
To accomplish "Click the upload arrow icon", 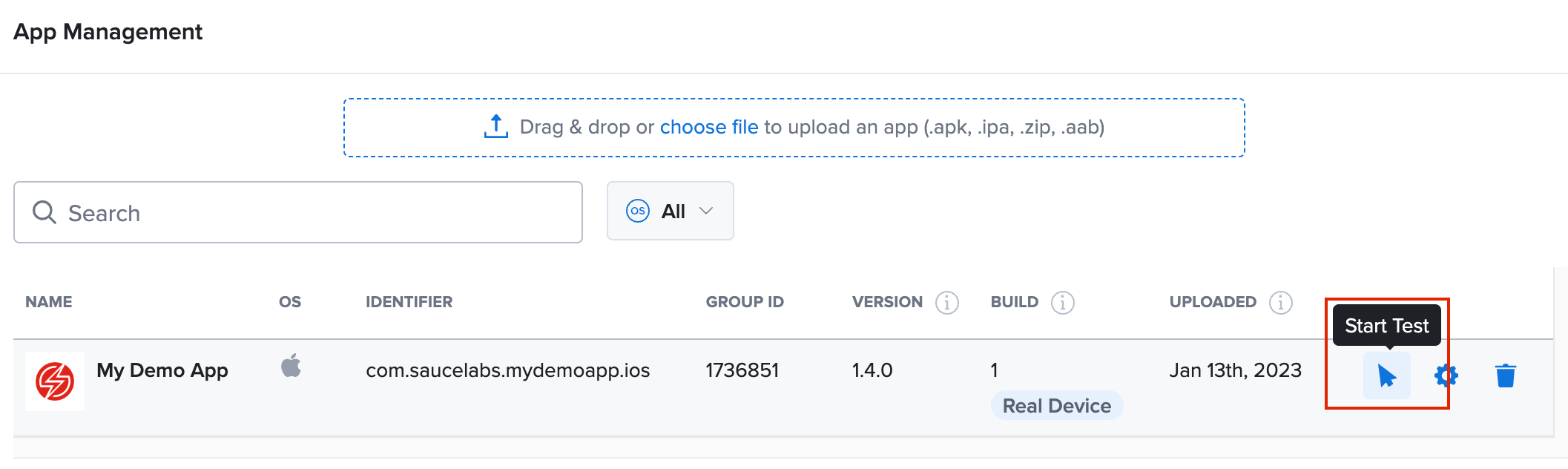I will [495, 127].
